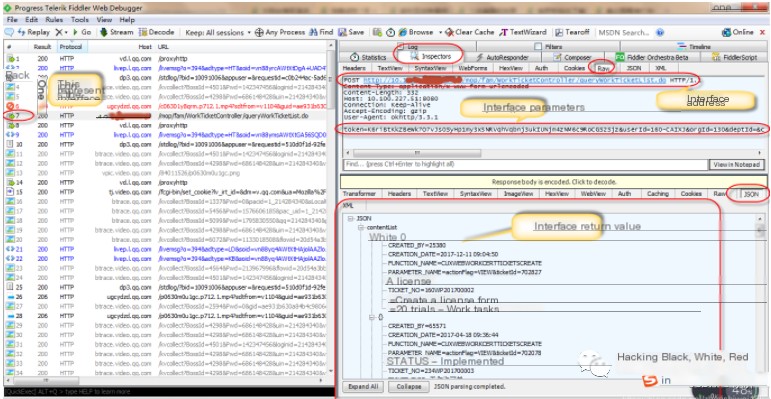Click the Tearoff toolbar button

(572, 32)
